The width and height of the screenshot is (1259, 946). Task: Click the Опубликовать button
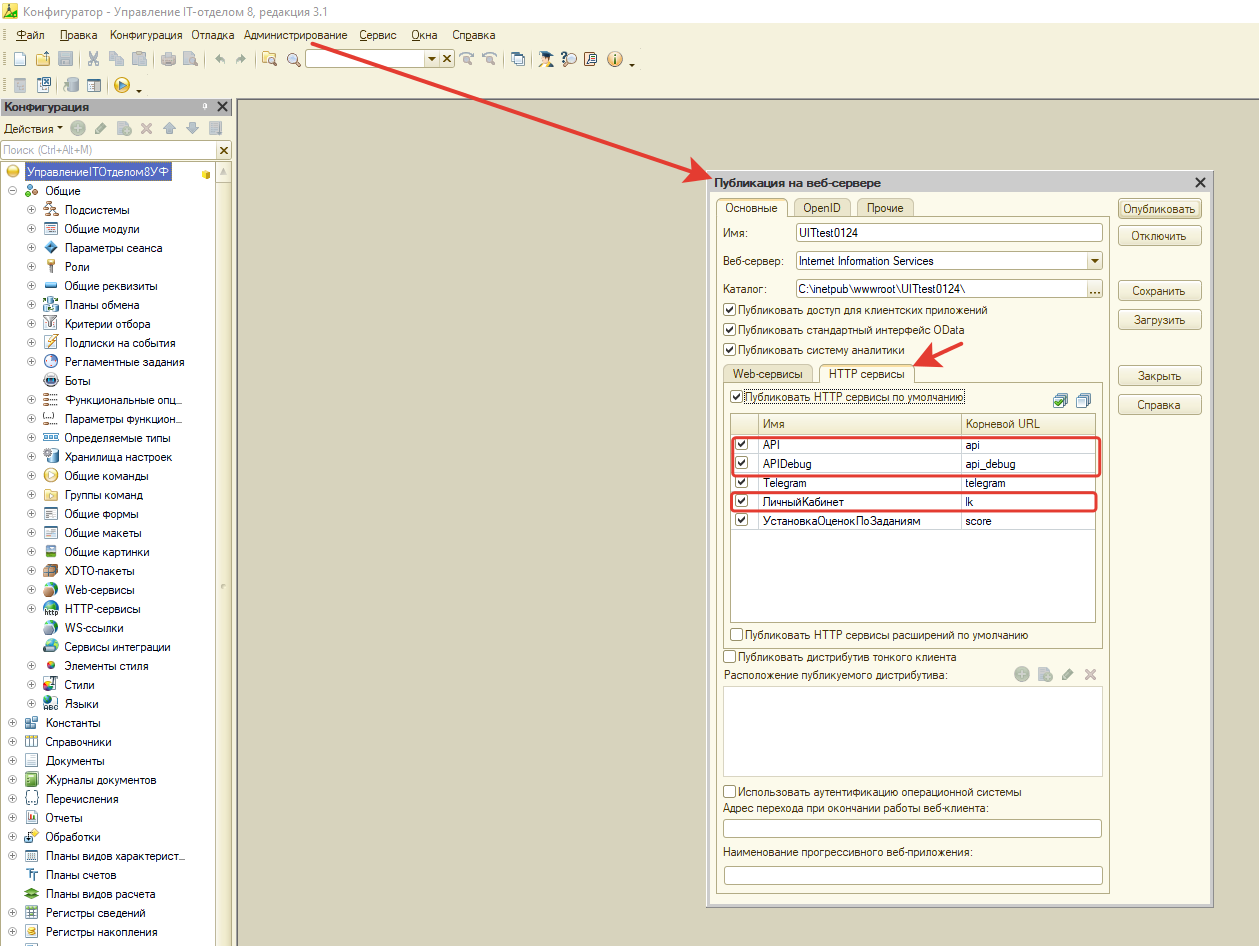coord(1159,209)
